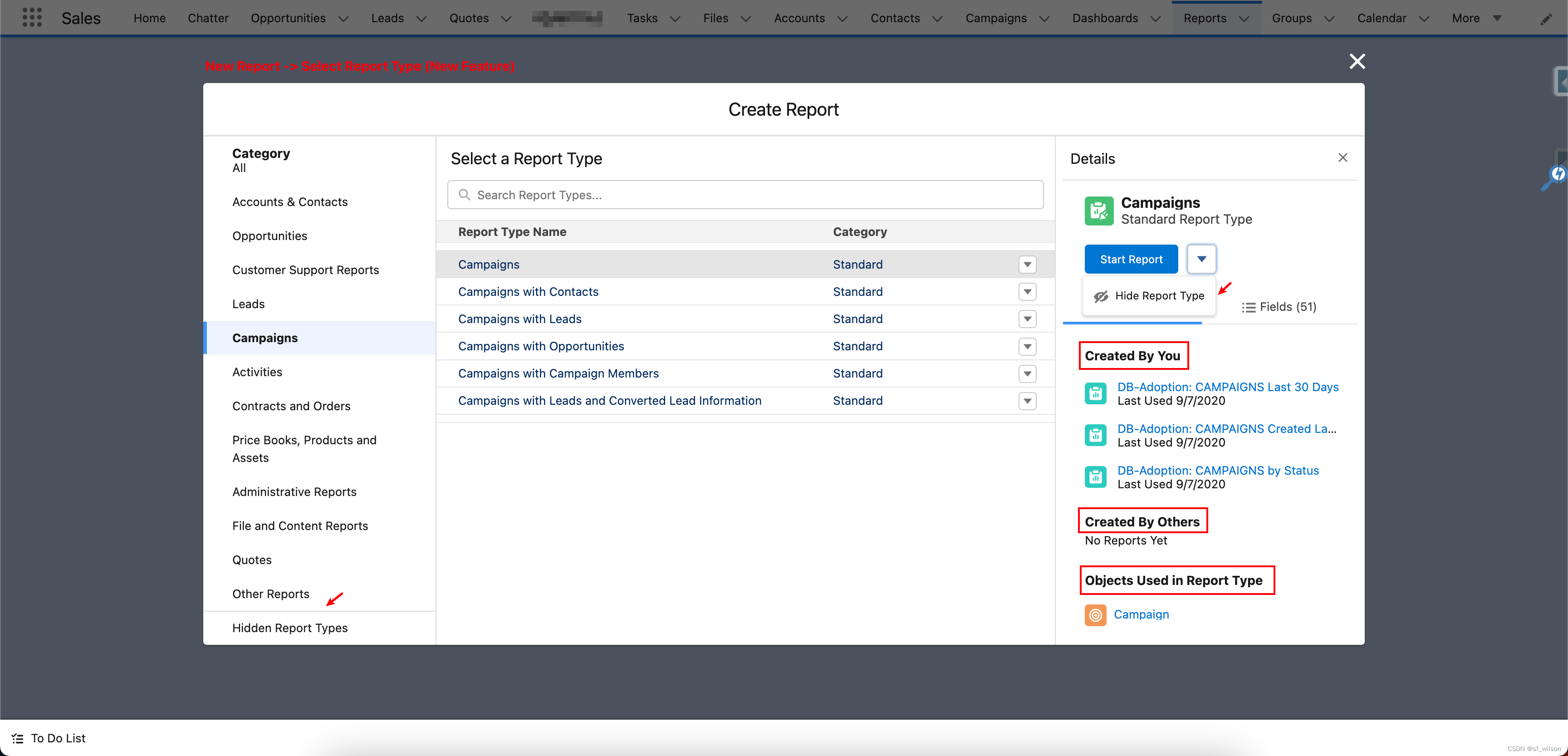Image resolution: width=1568 pixels, height=756 pixels.
Task: Expand the Opportunities nav chevron
Action: pos(343,19)
